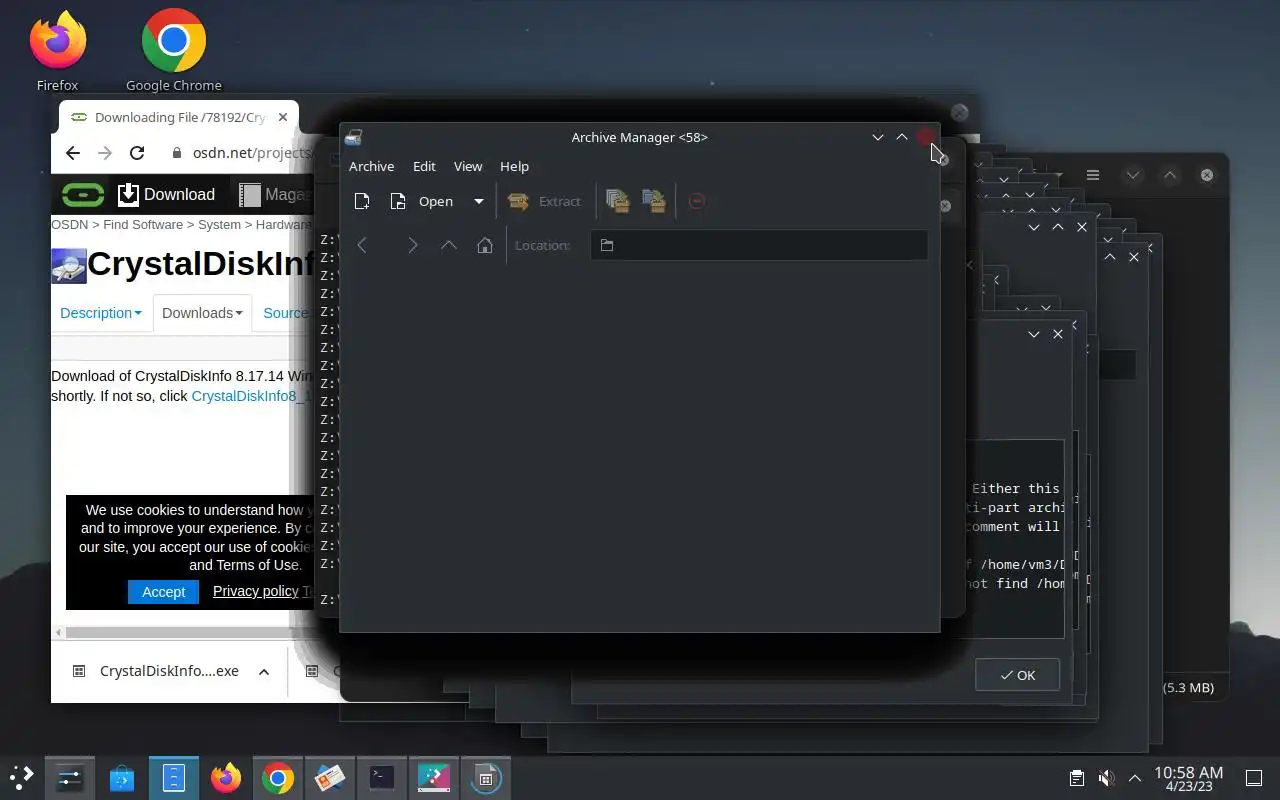Screen dimensions: 1280x800
Task: Open the View menu
Action: click(x=468, y=167)
